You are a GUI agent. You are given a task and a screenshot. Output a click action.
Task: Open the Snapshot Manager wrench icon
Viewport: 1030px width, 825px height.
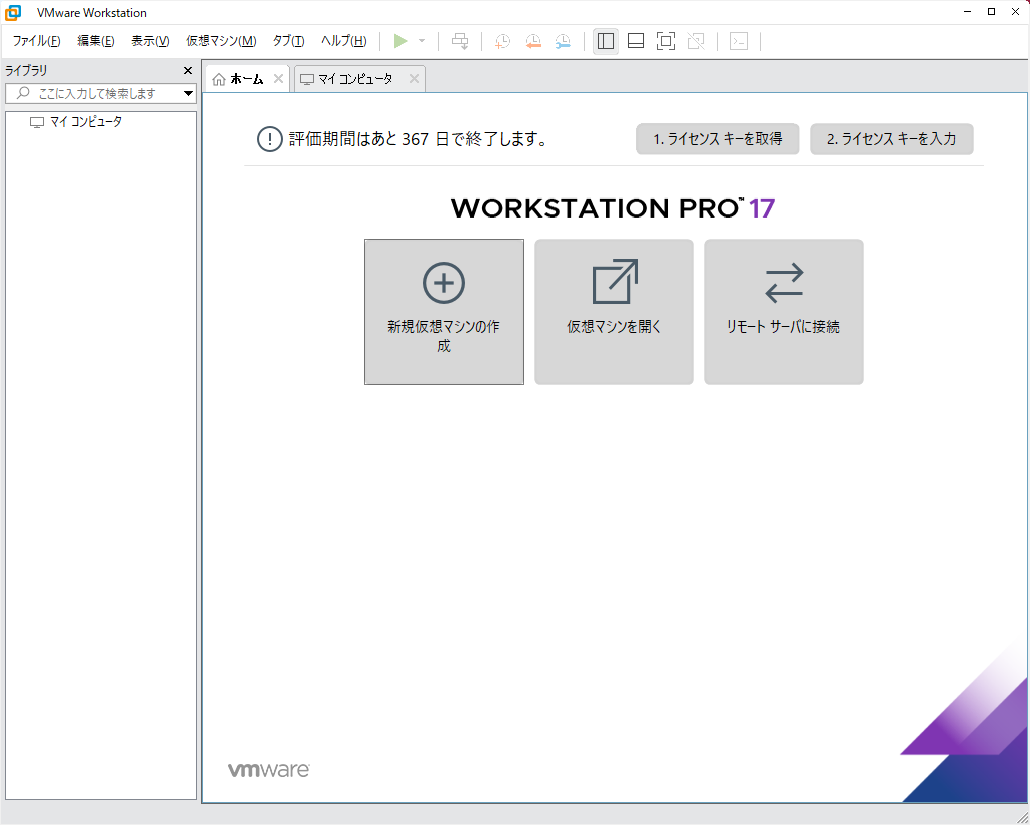tap(563, 41)
